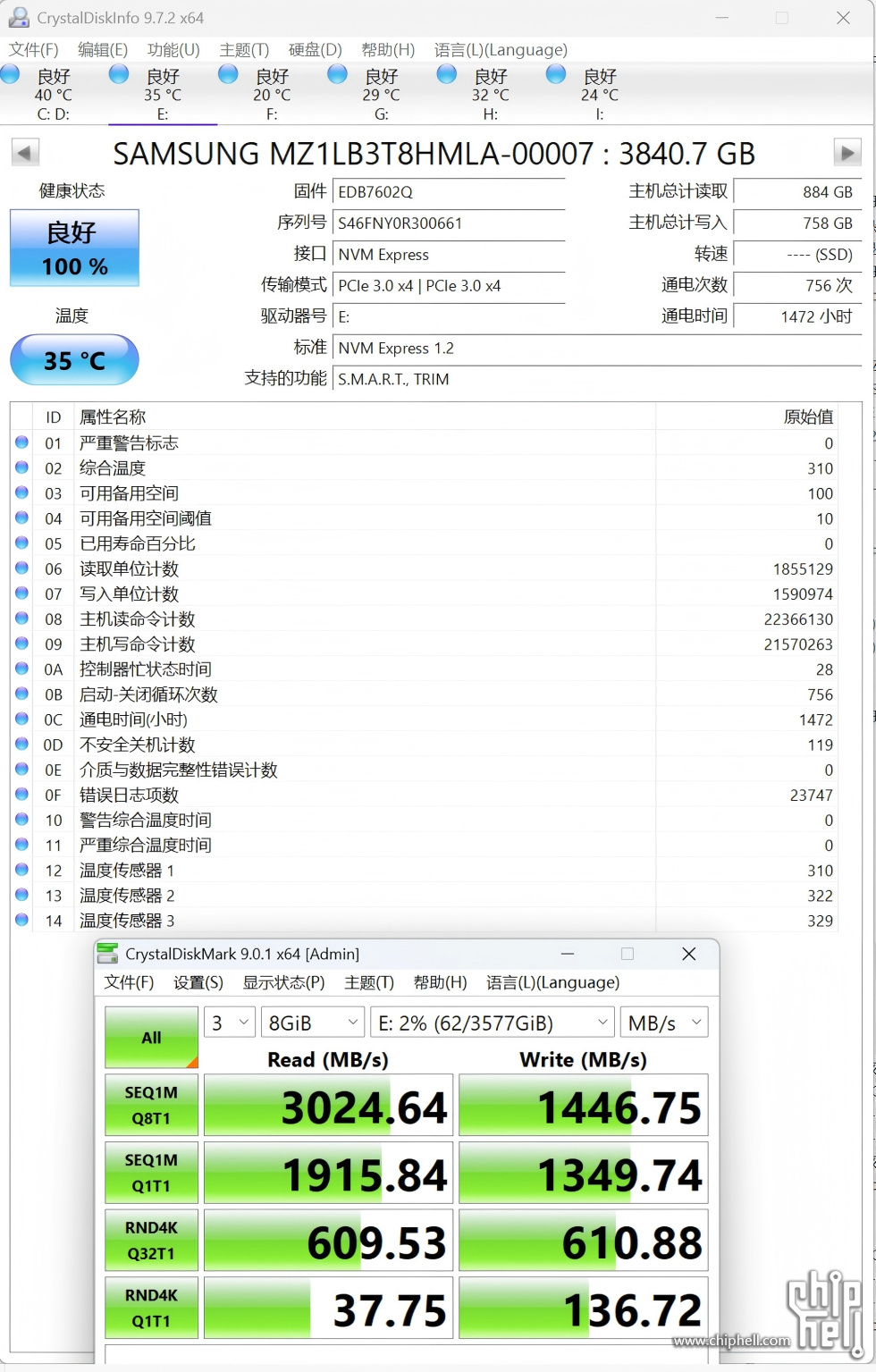Click the previous disk left arrow
Image resolution: width=876 pixels, height=1372 pixels.
coord(25,153)
